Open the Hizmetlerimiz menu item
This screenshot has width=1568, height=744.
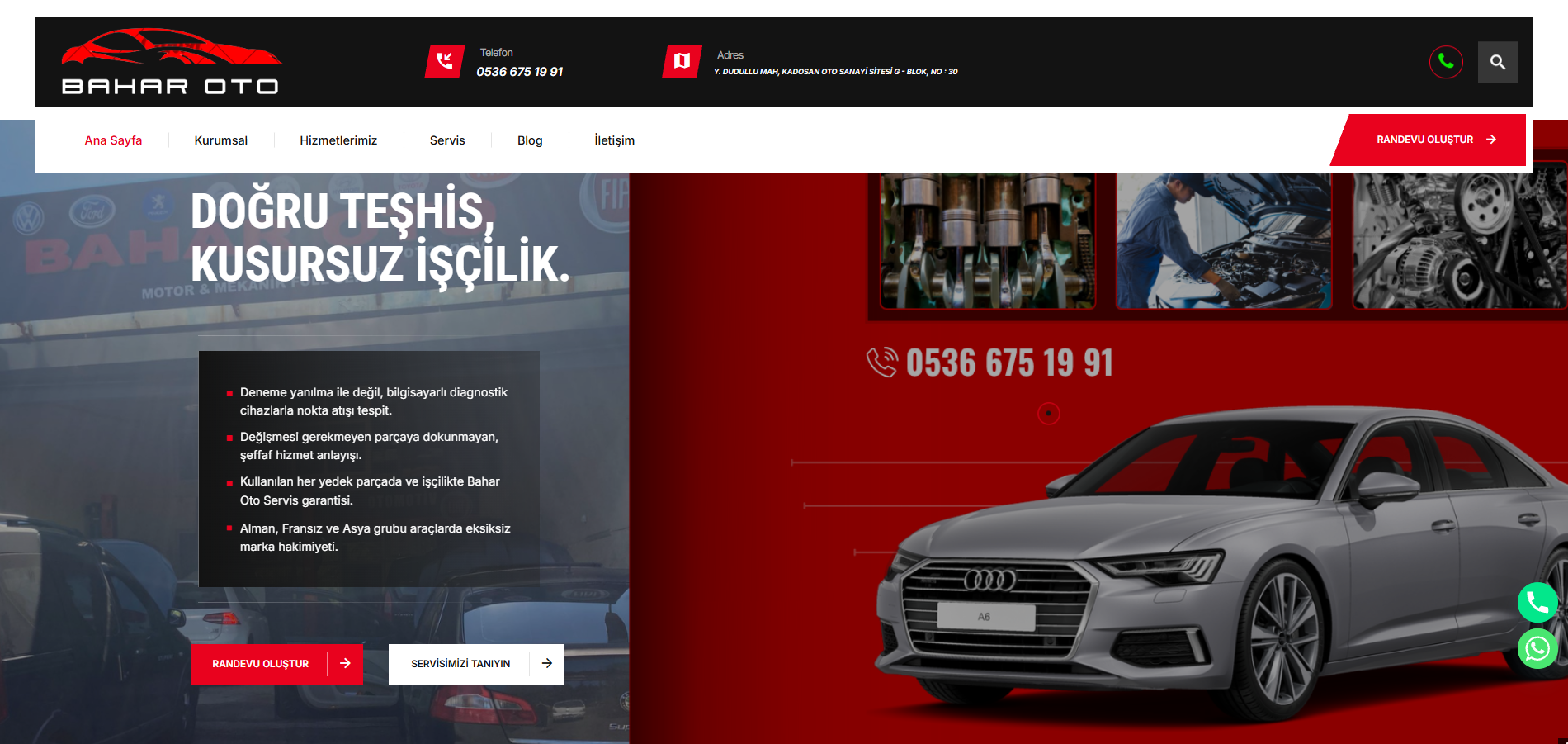tap(338, 140)
